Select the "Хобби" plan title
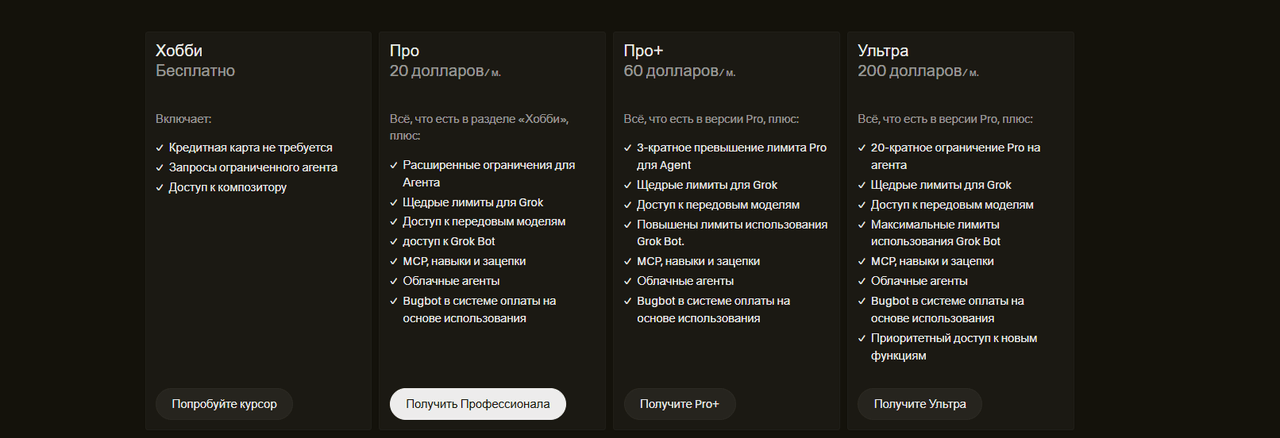 coord(180,50)
